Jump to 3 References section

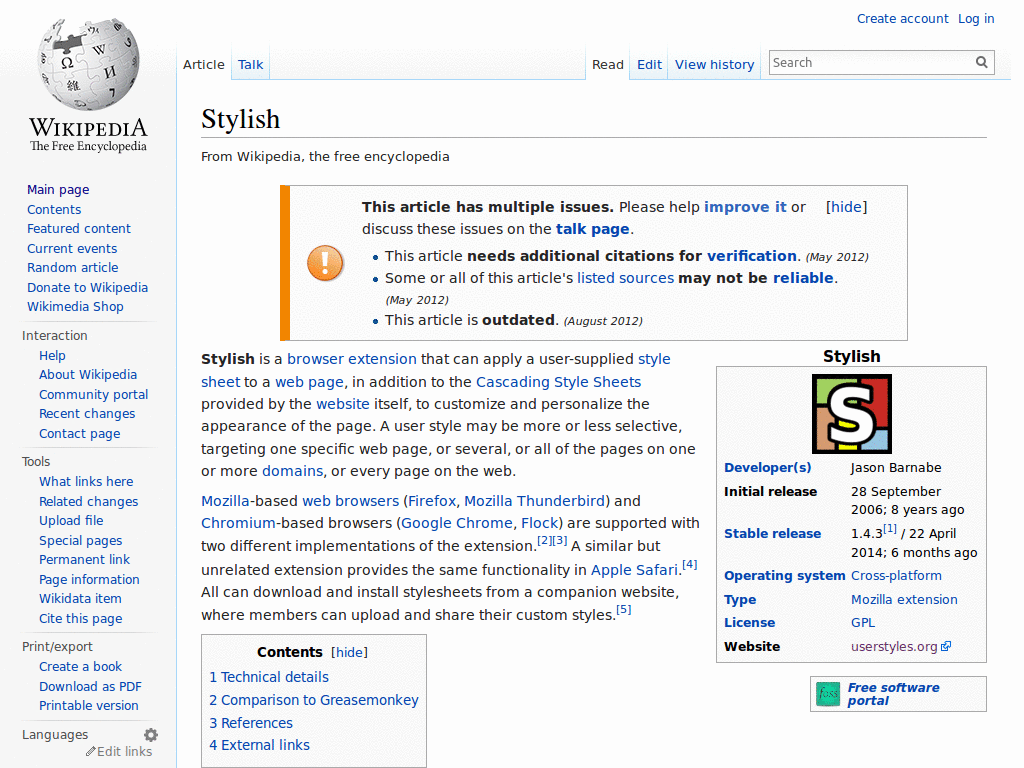251,723
